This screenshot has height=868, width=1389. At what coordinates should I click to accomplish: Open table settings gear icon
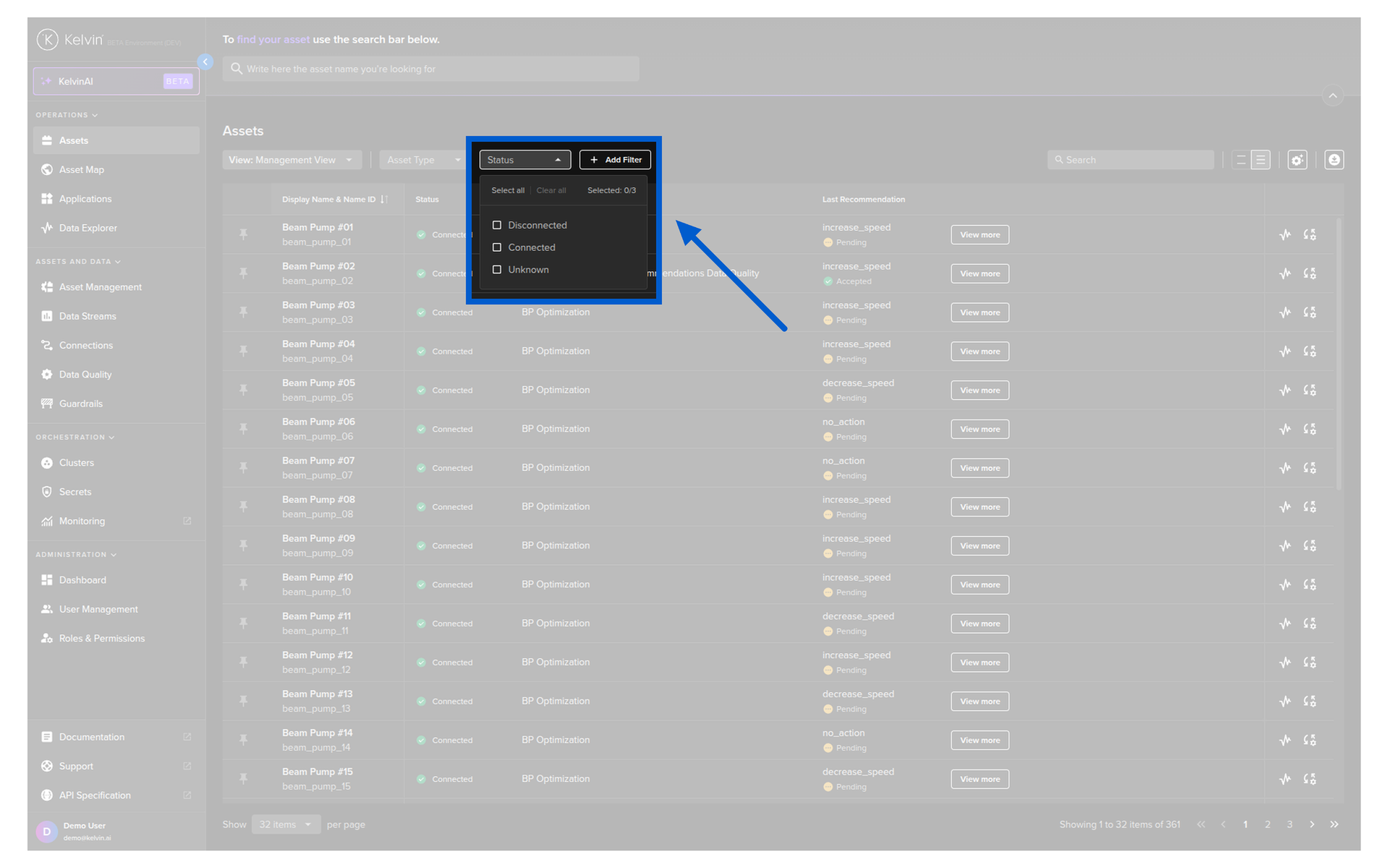[x=1297, y=160]
